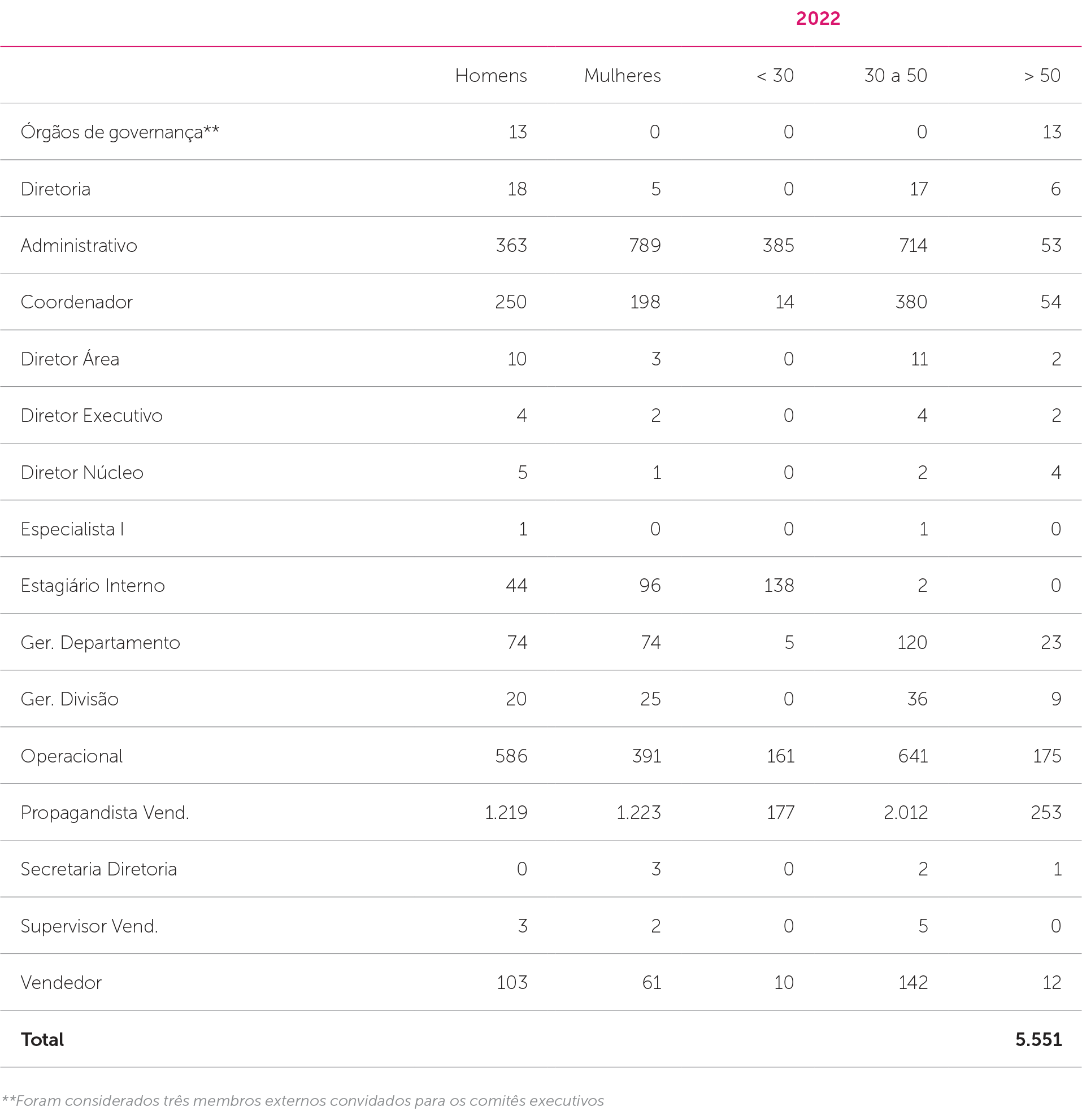Click the value 2.012 in Propagandista row
Screen dimensions: 1082x1120
(x=905, y=813)
